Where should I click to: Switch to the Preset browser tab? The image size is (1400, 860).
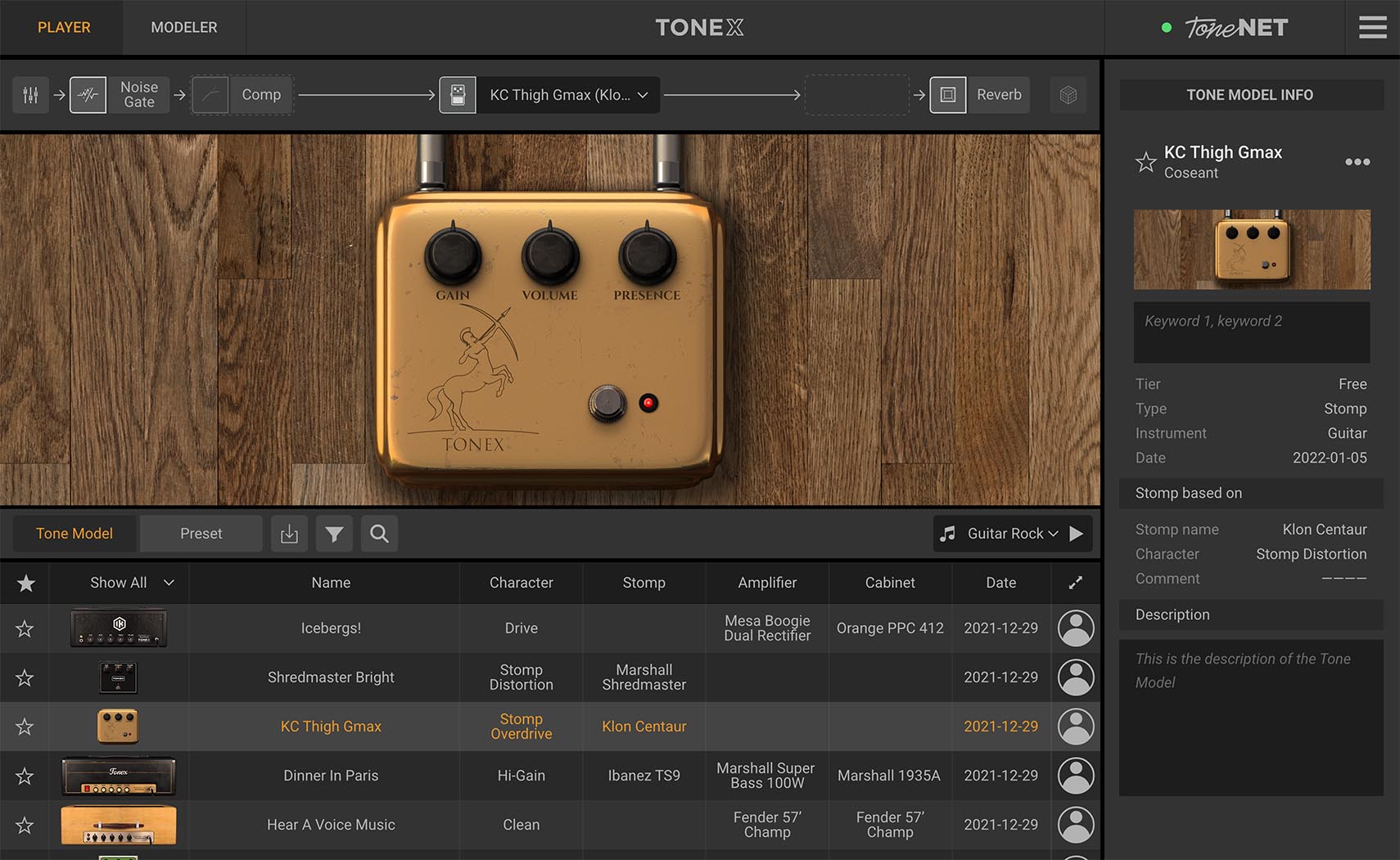[x=201, y=533]
